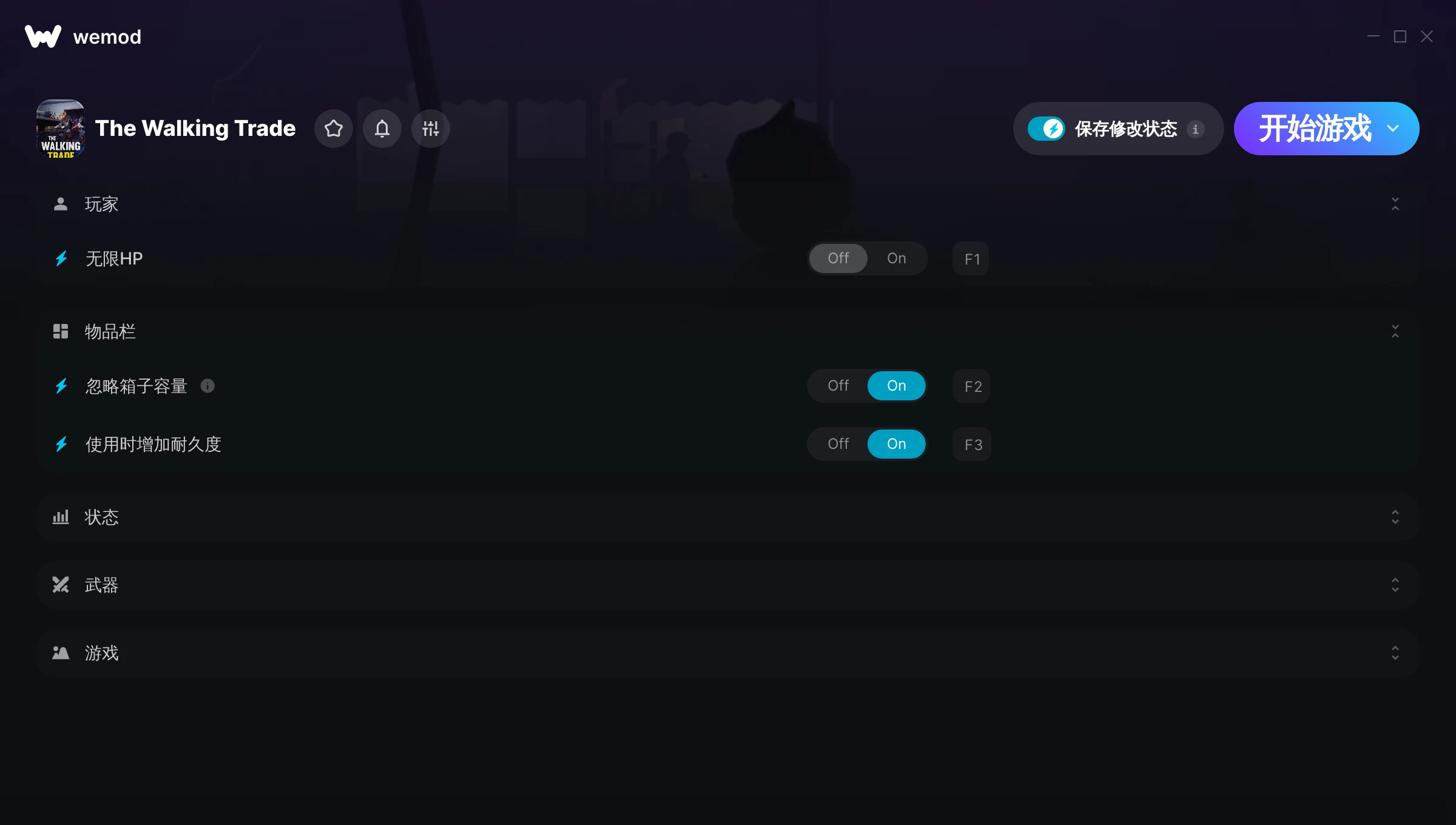Collapse the 玩家 section
The width and height of the screenshot is (1456, 825).
click(x=1395, y=204)
